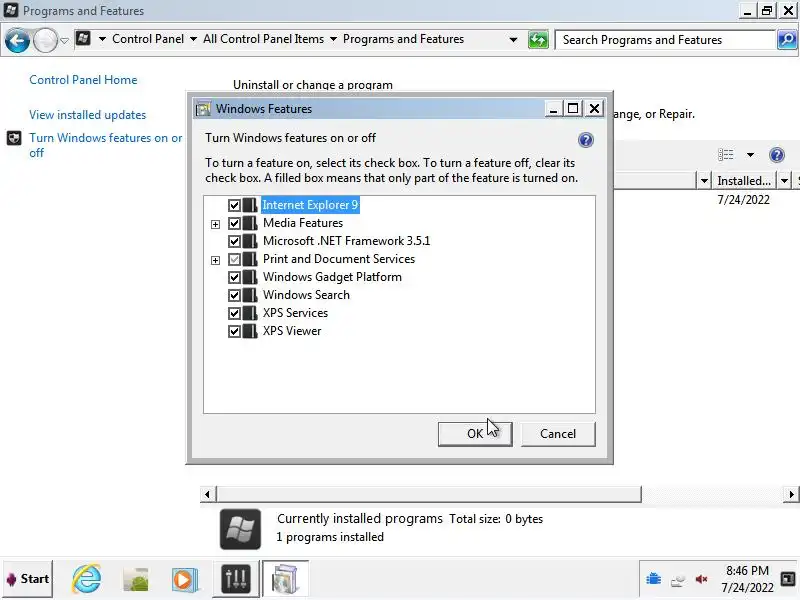Uncheck XPS Viewer checkbox
800x600 pixels.
pyautogui.click(x=234, y=331)
